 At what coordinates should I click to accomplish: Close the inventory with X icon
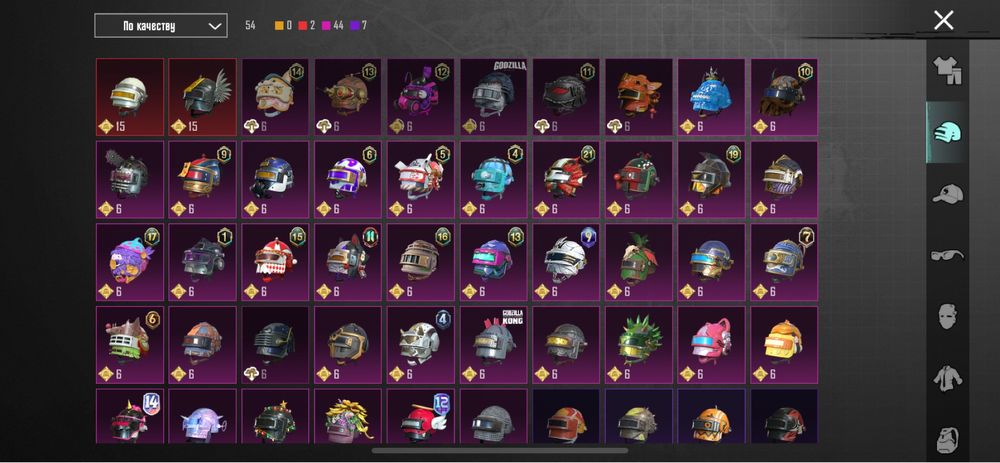943,20
